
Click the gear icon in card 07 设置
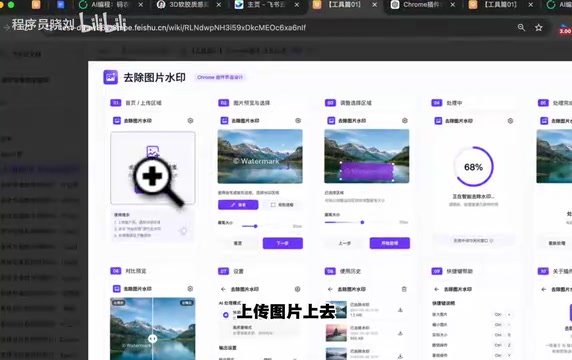pyautogui.click(x=297, y=289)
